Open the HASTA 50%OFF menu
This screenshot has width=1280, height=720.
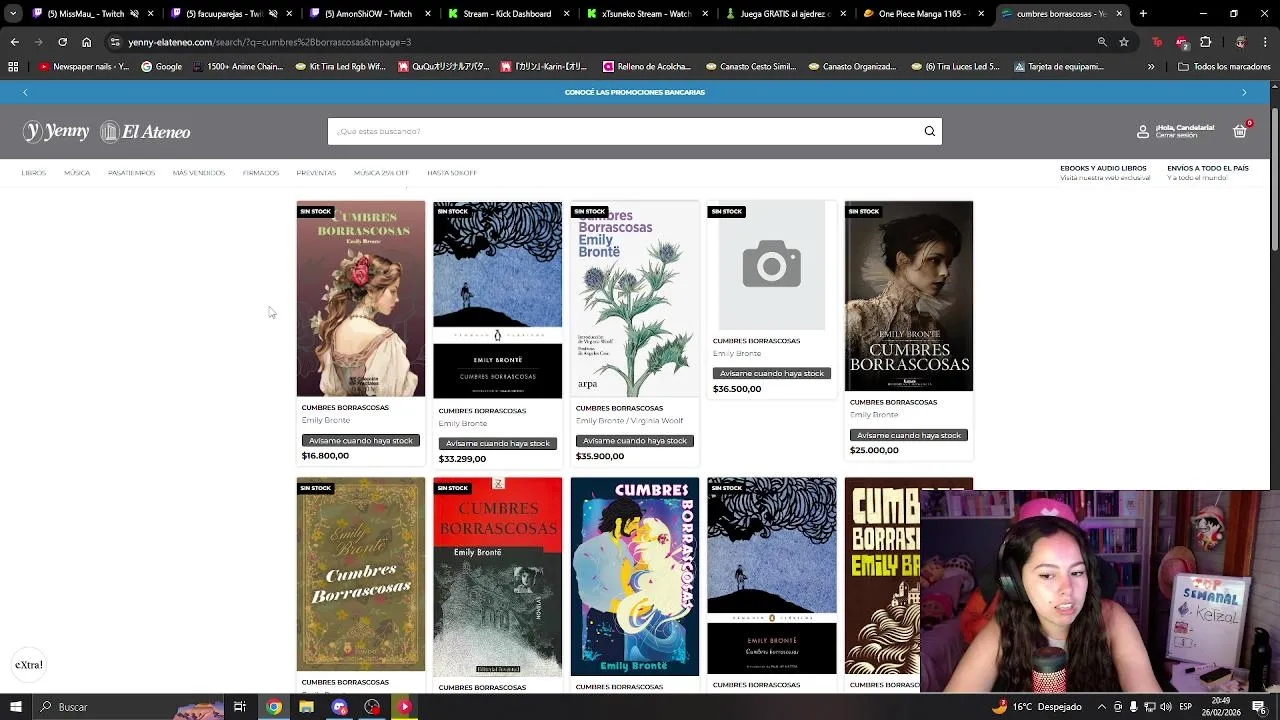click(452, 173)
